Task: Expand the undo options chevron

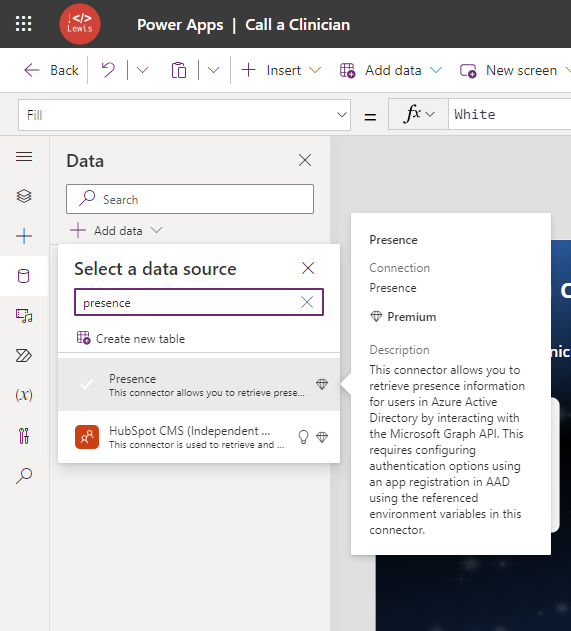Action: pyautogui.click(x=142, y=70)
